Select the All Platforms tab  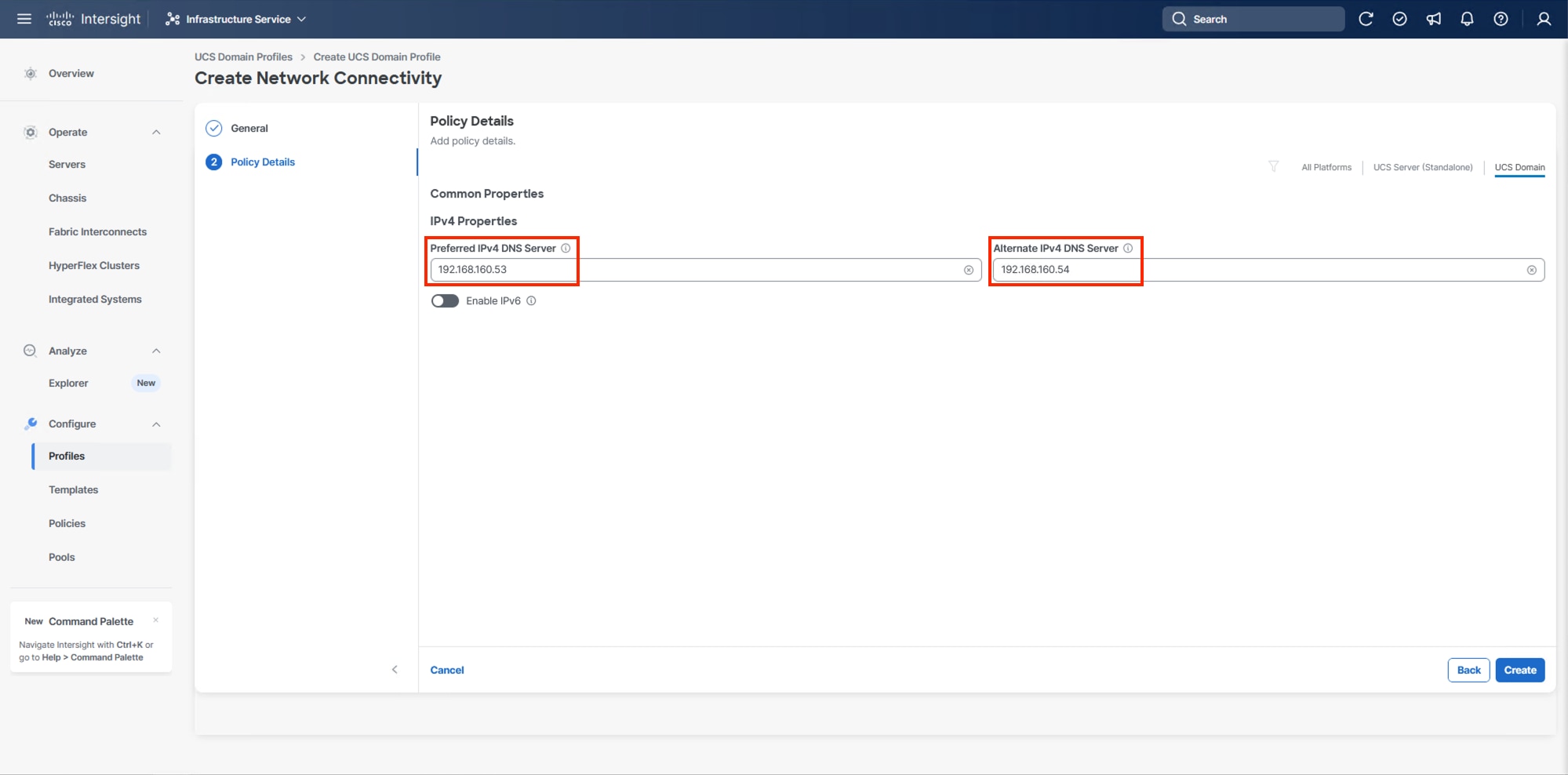tap(1326, 167)
